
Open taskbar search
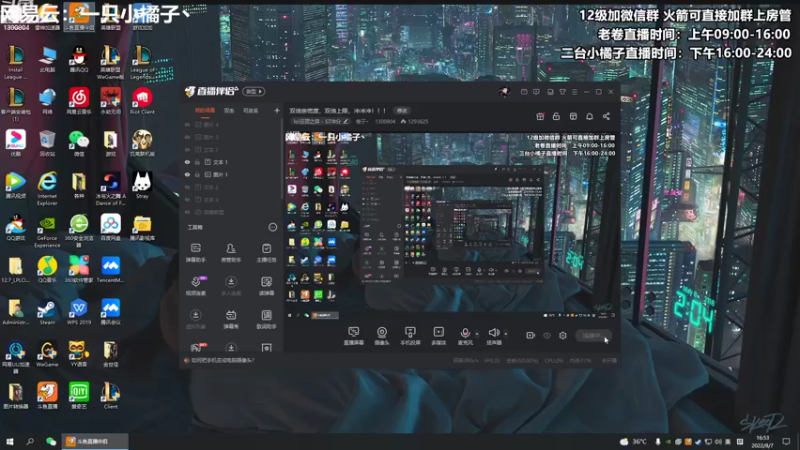[30, 441]
